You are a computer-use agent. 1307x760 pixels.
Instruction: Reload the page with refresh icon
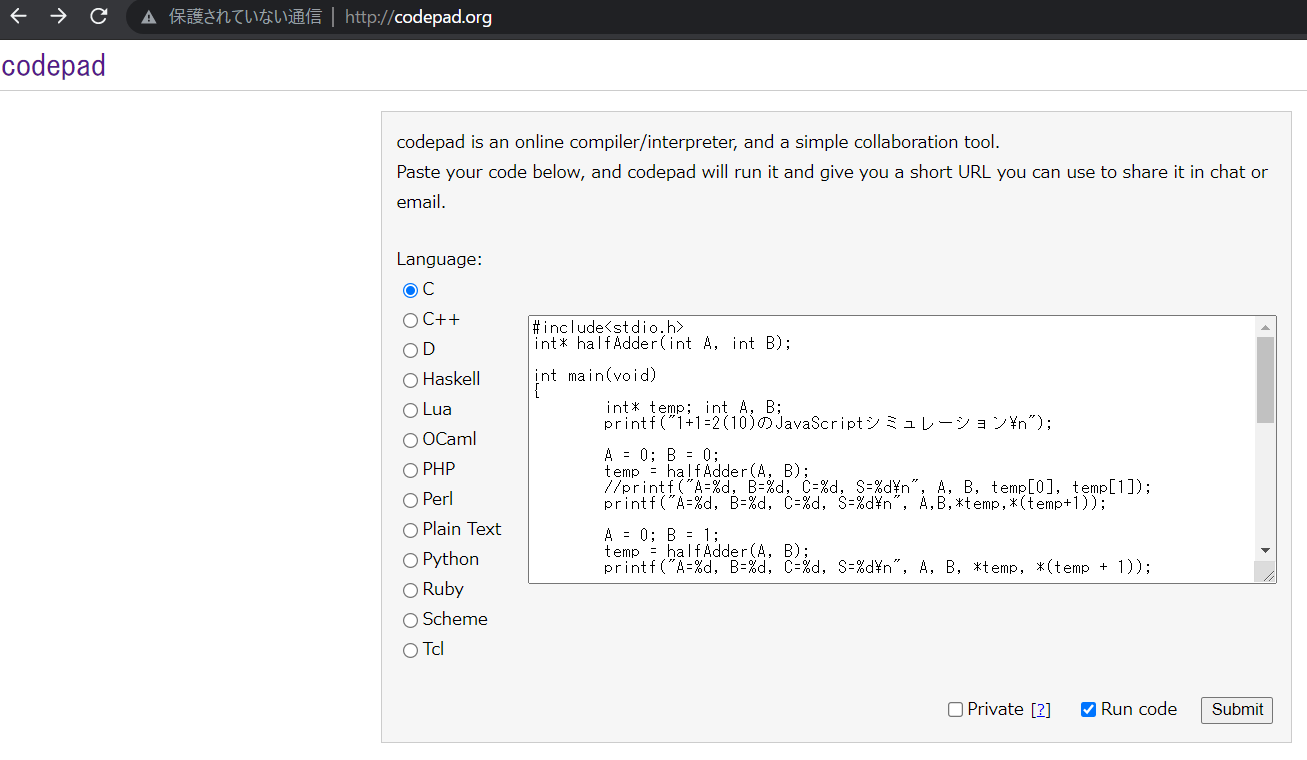click(x=98, y=16)
